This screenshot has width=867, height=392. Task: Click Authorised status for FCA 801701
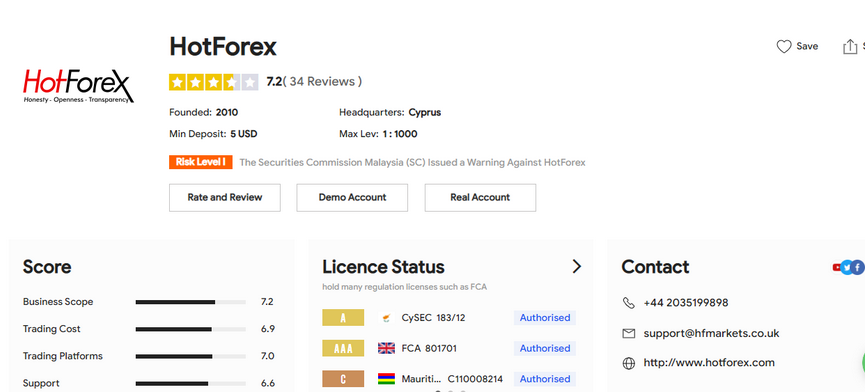coord(545,348)
